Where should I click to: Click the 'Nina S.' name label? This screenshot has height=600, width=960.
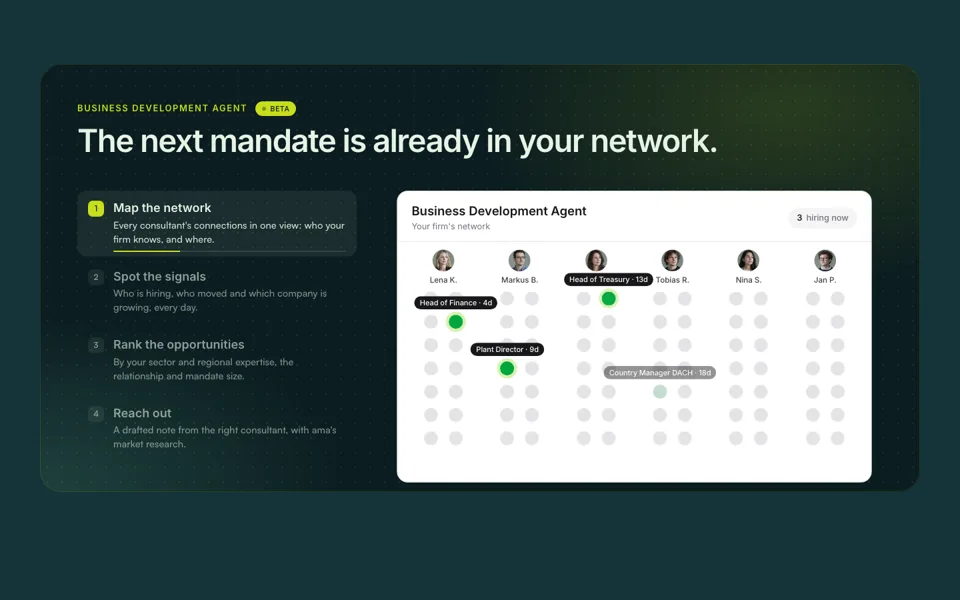click(x=748, y=280)
